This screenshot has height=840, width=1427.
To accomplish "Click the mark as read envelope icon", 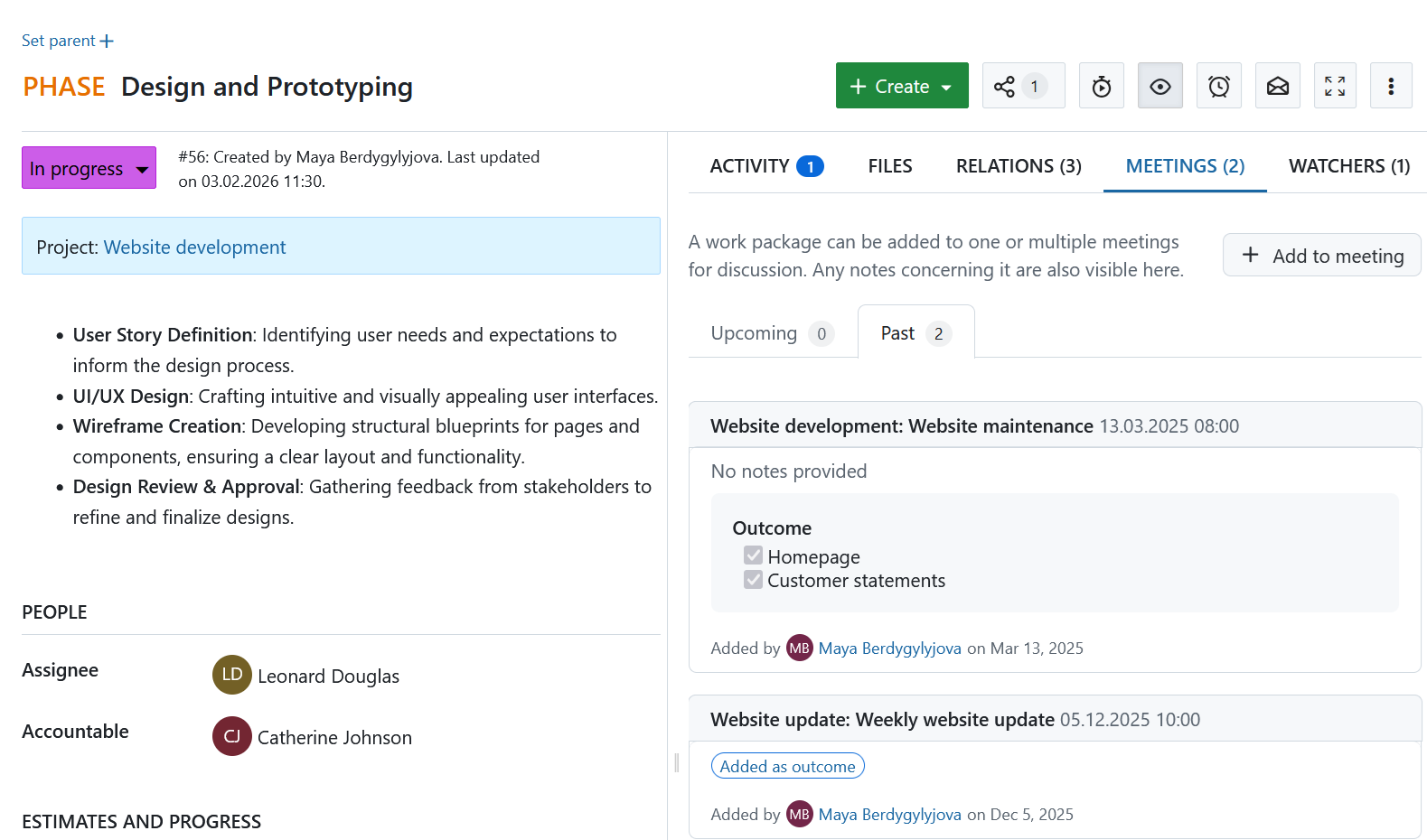I will coord(1277,86).
